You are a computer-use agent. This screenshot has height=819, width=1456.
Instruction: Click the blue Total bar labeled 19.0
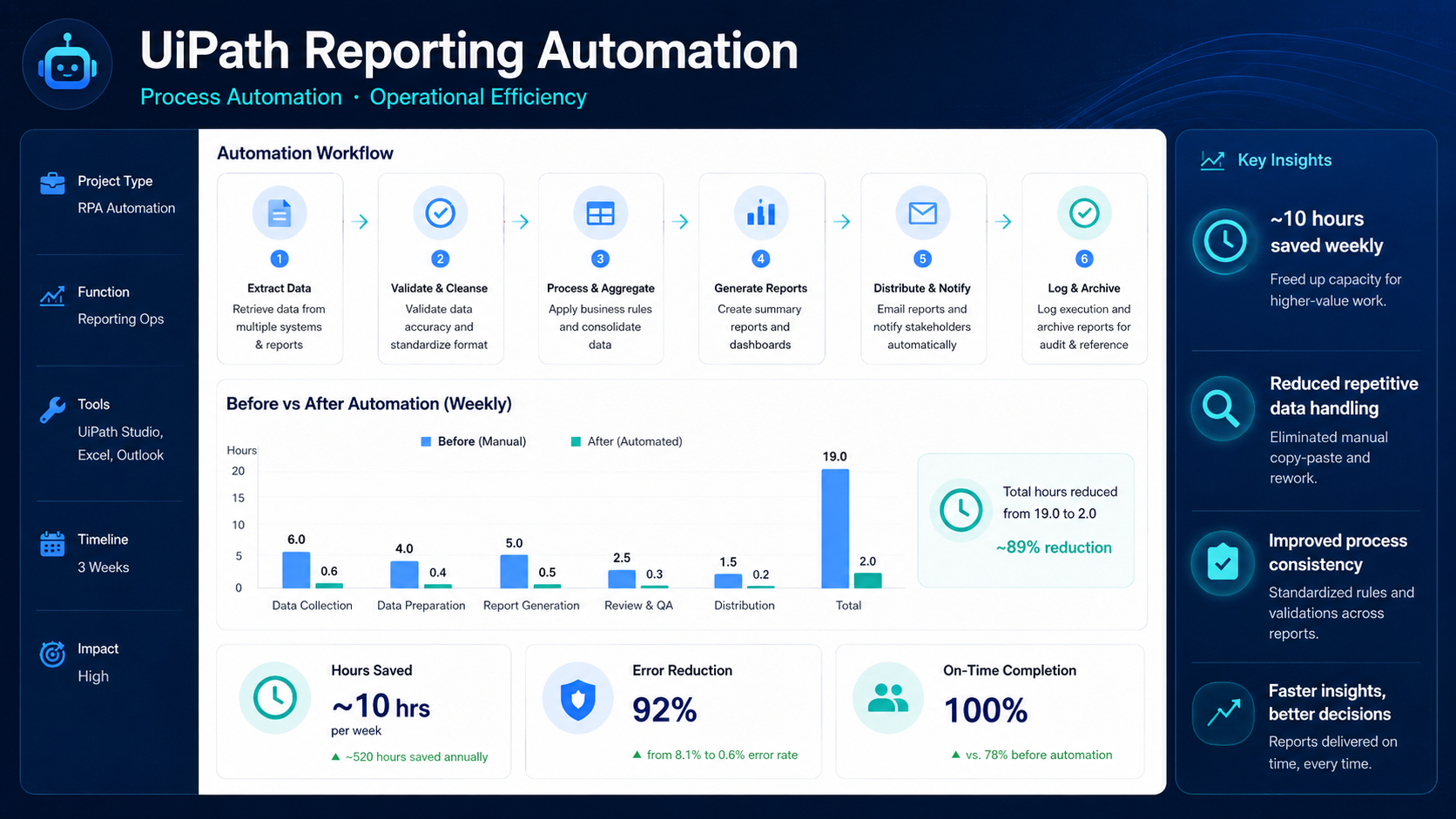pos(835,529)
